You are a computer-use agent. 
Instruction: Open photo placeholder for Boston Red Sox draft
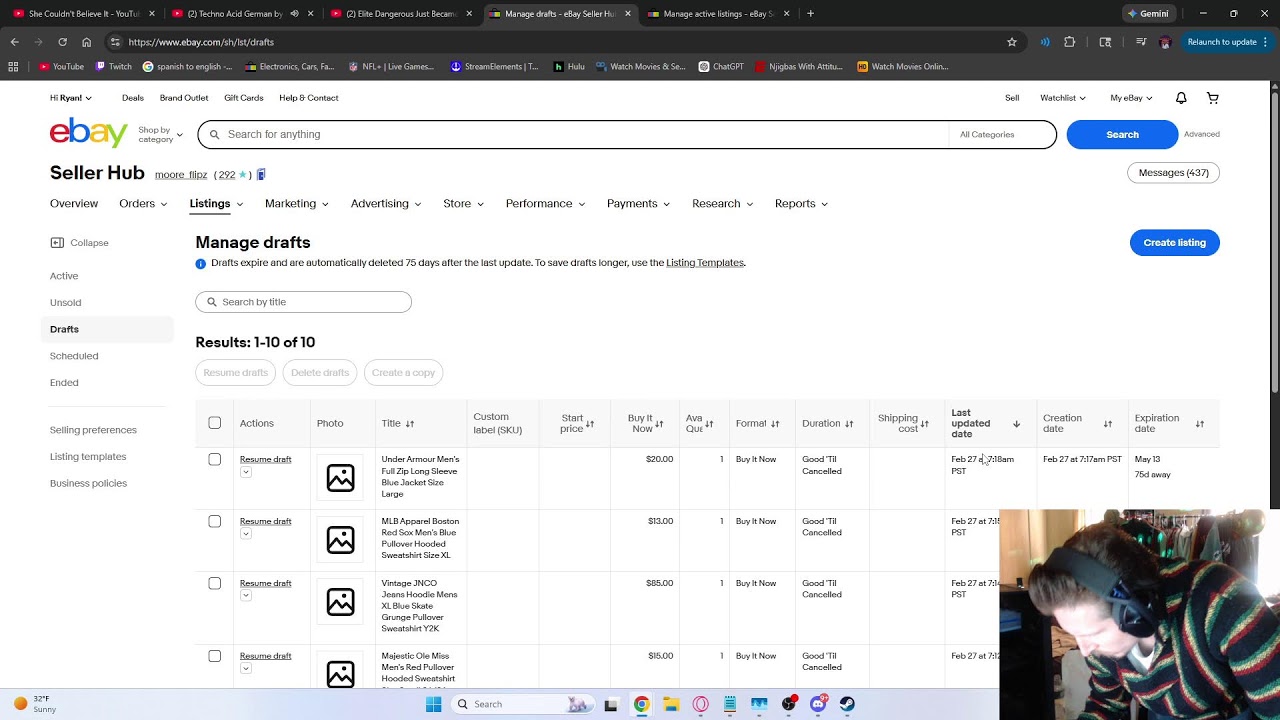coord(340,540)
